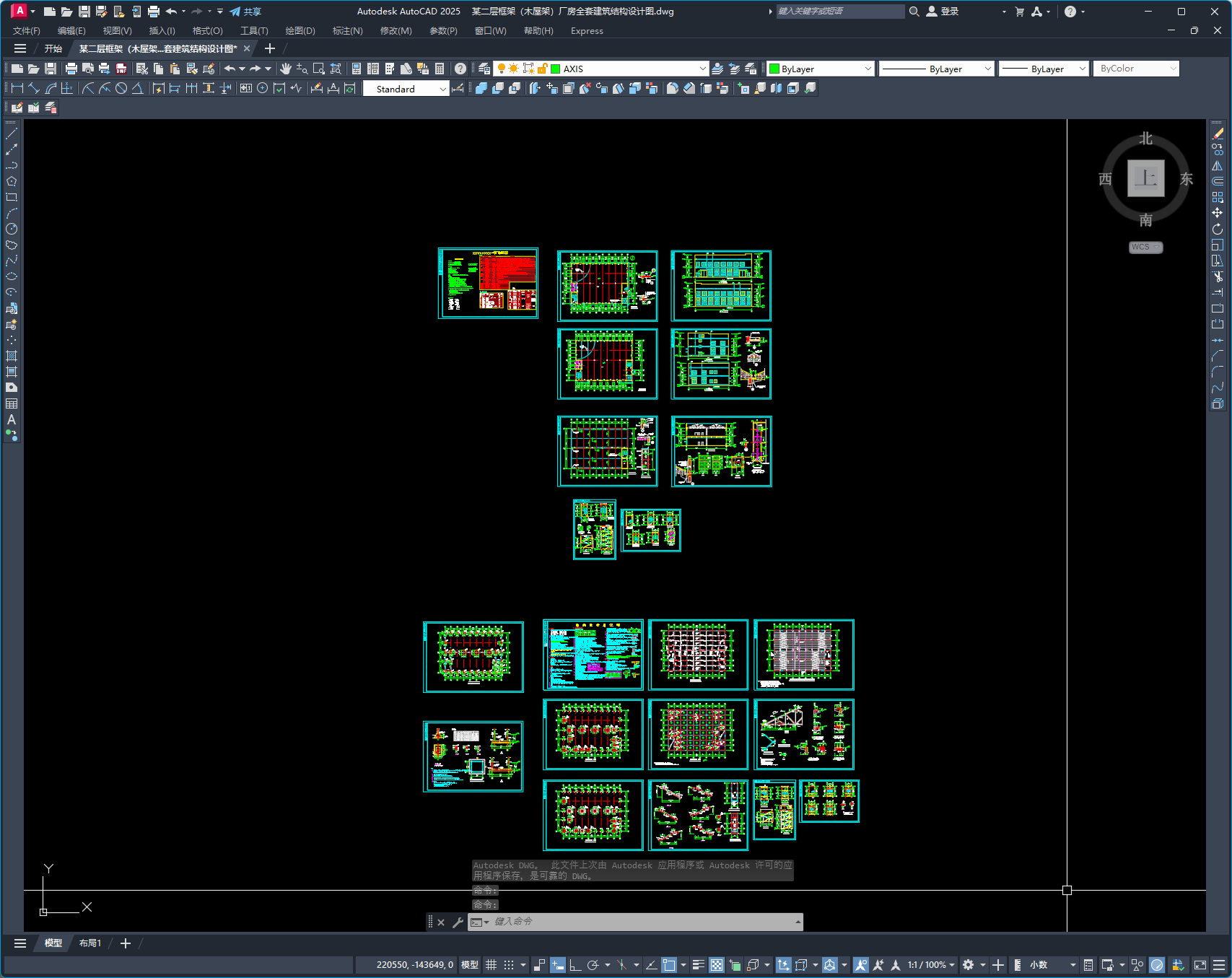
Task: Select the Hatch tool
Action: click(x=12, y=356)
